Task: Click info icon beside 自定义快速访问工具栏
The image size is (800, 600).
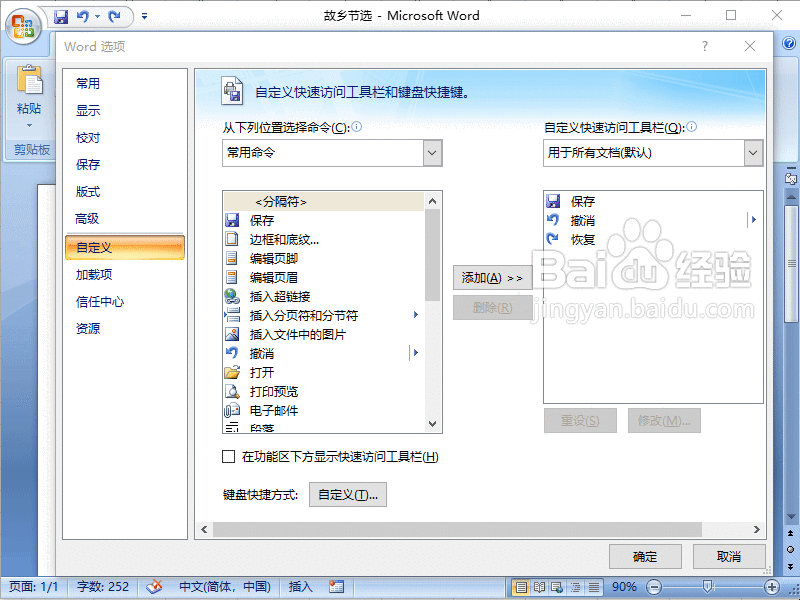Action: (691, 127)
